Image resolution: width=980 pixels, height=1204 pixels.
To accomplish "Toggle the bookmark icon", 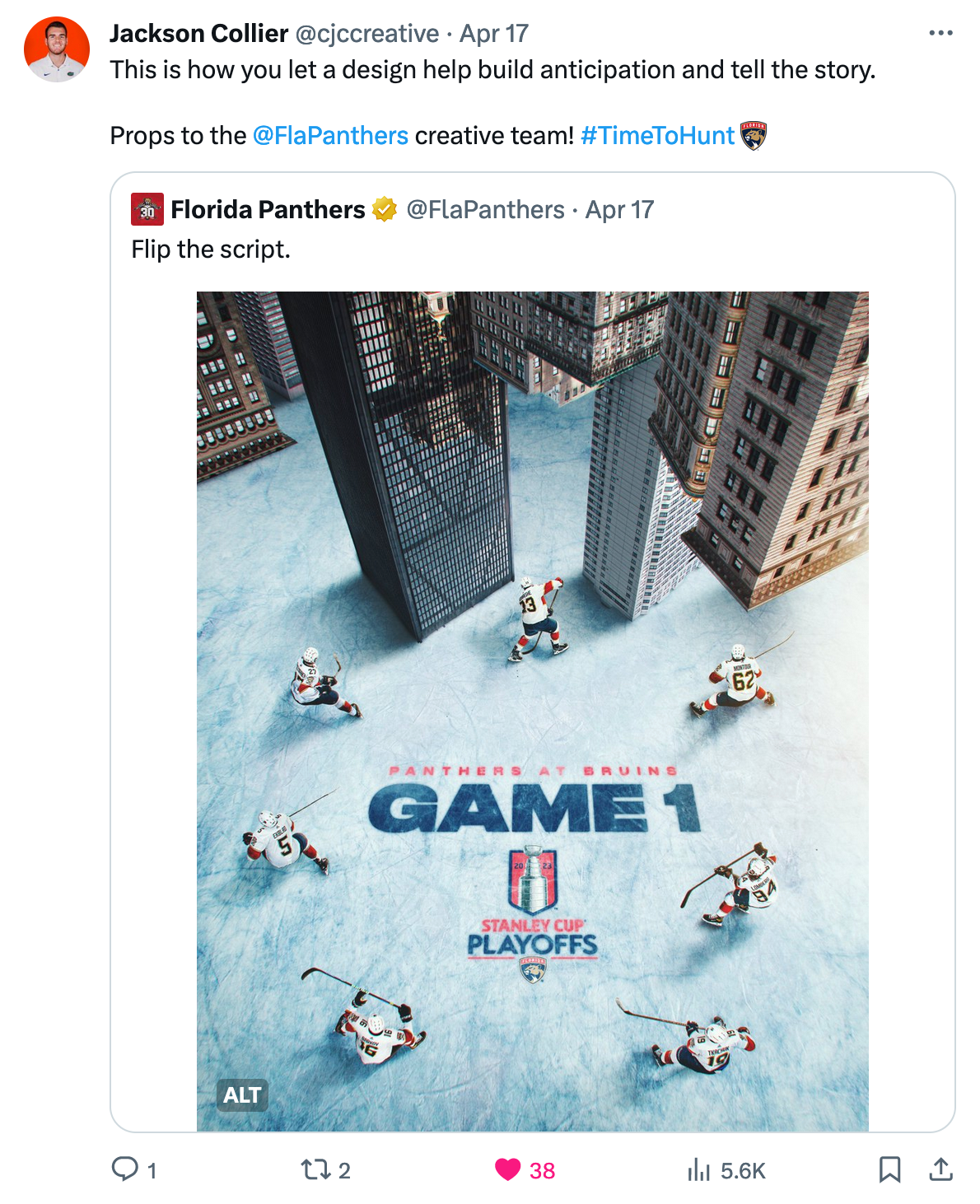I will click(889, 1169).
